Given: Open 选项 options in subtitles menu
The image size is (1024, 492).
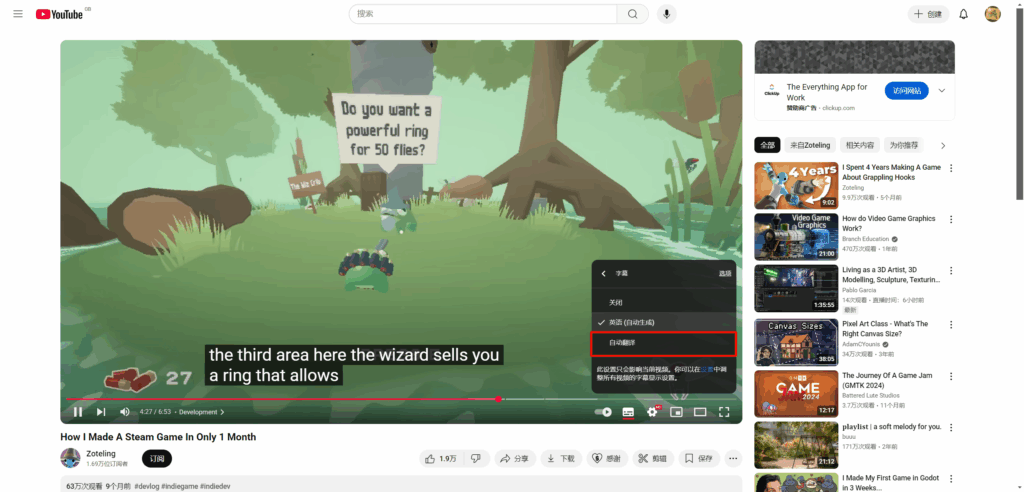Looking at the screenshot, I should 725,274.
